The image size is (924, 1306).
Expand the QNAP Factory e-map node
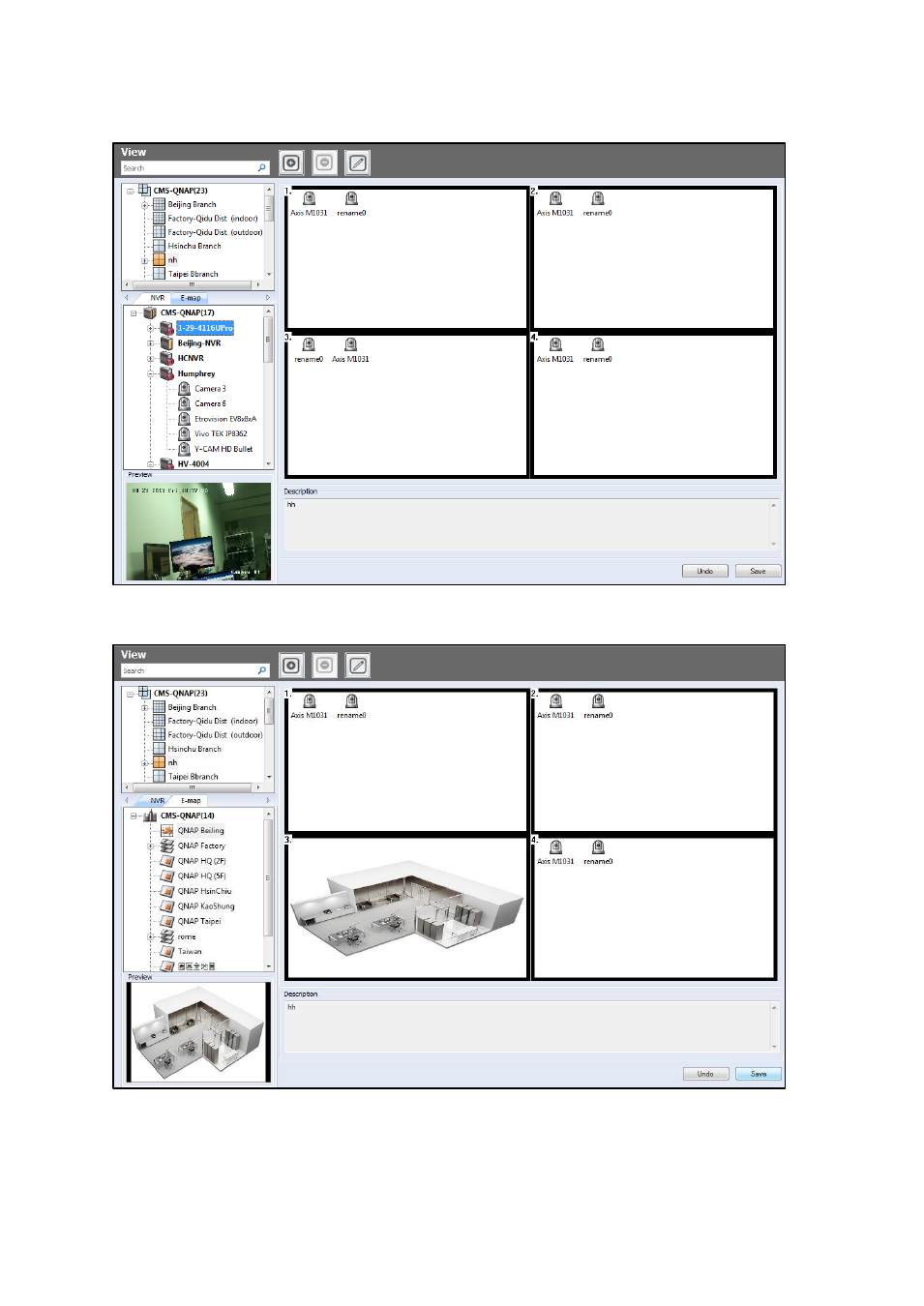151,846
